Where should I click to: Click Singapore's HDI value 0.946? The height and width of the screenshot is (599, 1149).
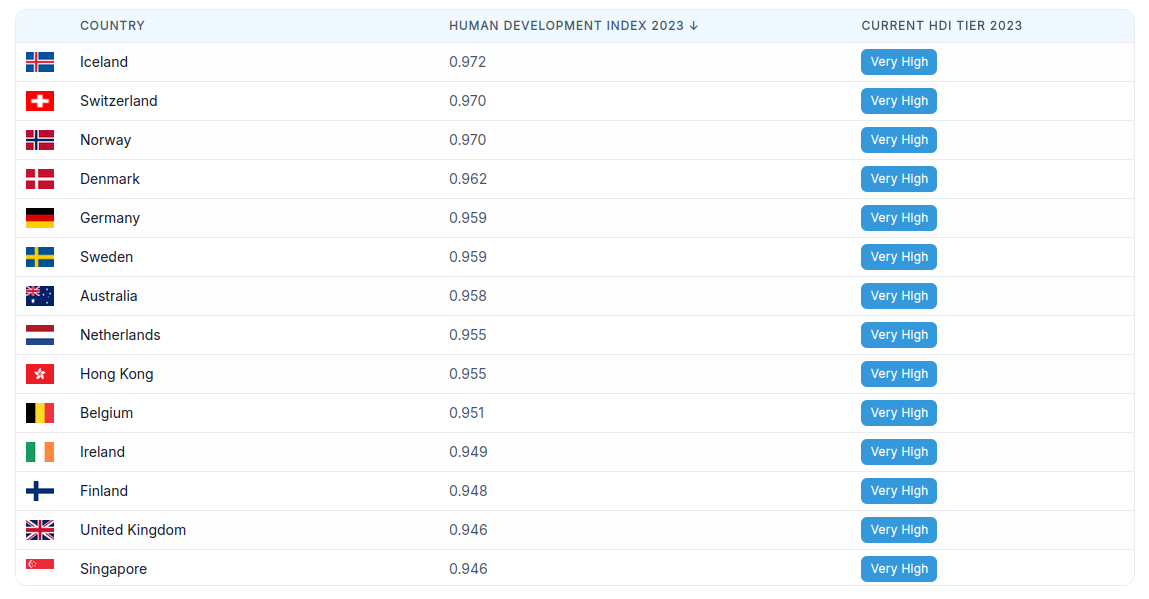pos(468,569)
